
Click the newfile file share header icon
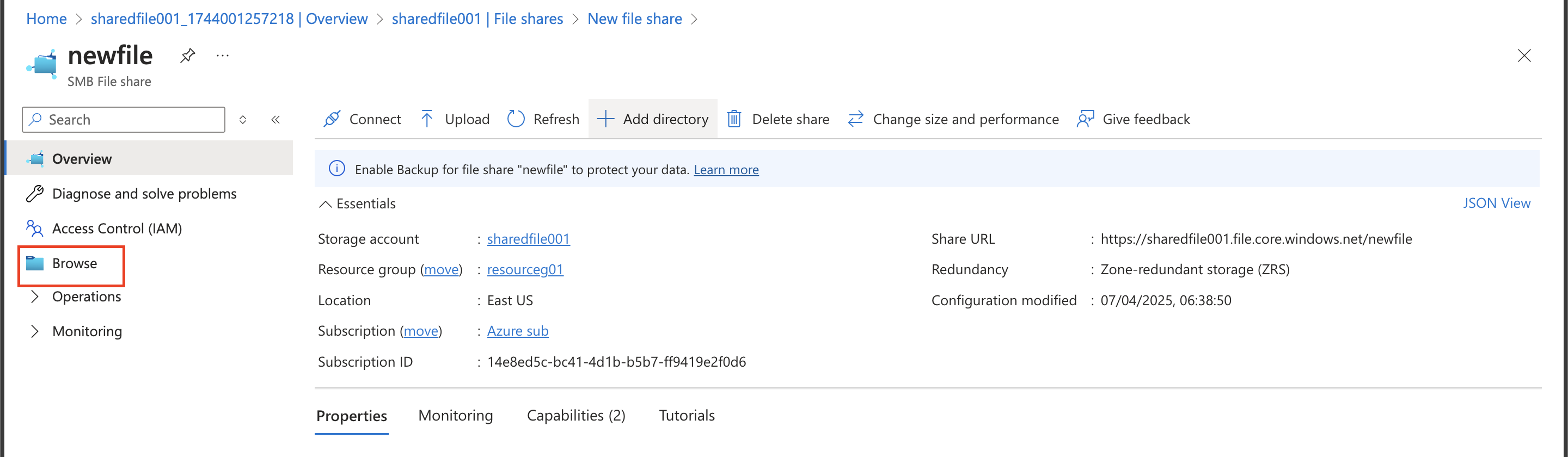(41, 64)
